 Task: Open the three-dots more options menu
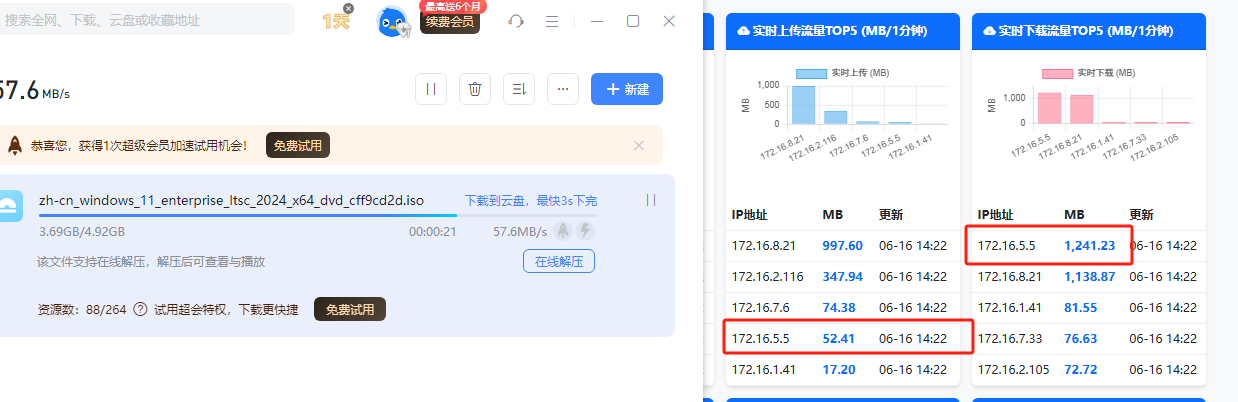[x=563, y=89]
